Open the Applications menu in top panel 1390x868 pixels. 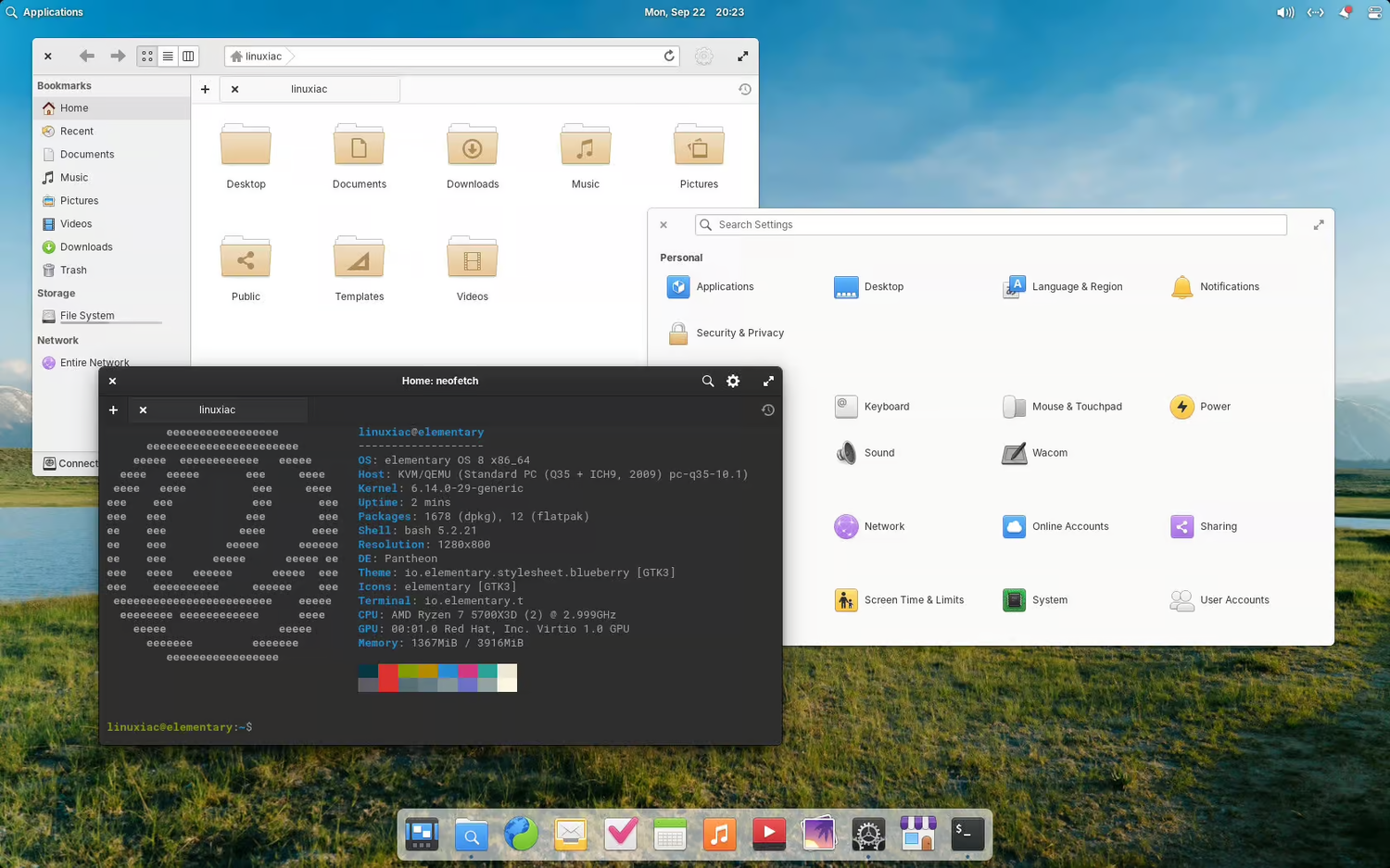[44, 12]
